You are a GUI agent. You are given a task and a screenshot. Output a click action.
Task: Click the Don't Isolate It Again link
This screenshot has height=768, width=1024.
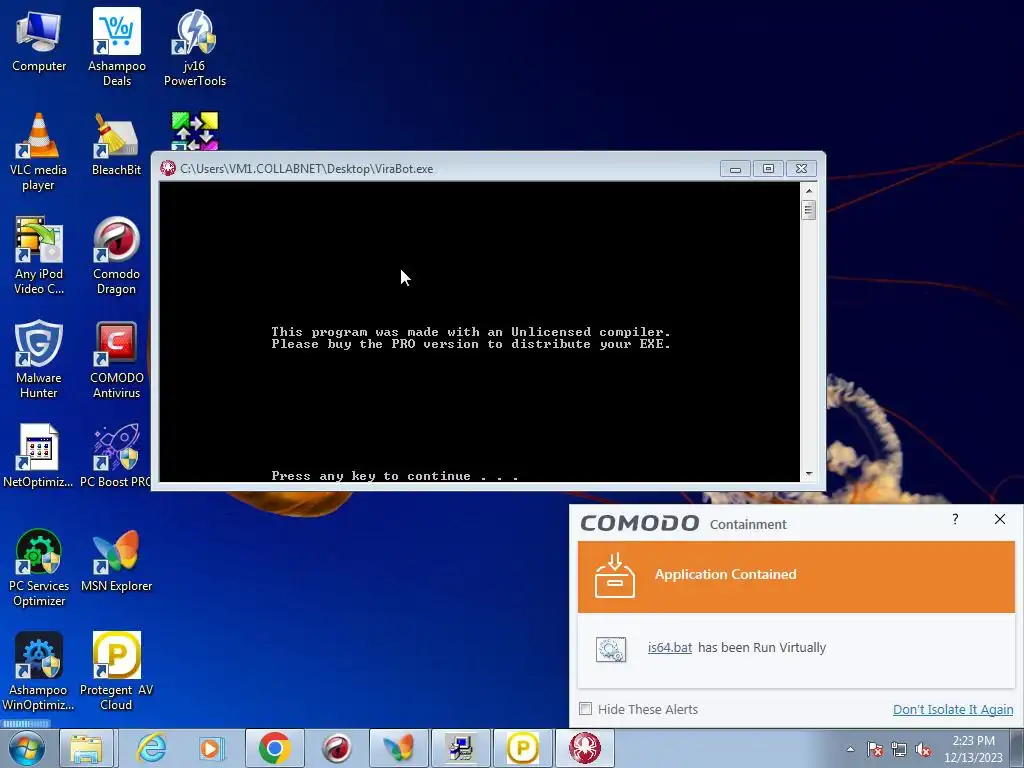point(953,709)
